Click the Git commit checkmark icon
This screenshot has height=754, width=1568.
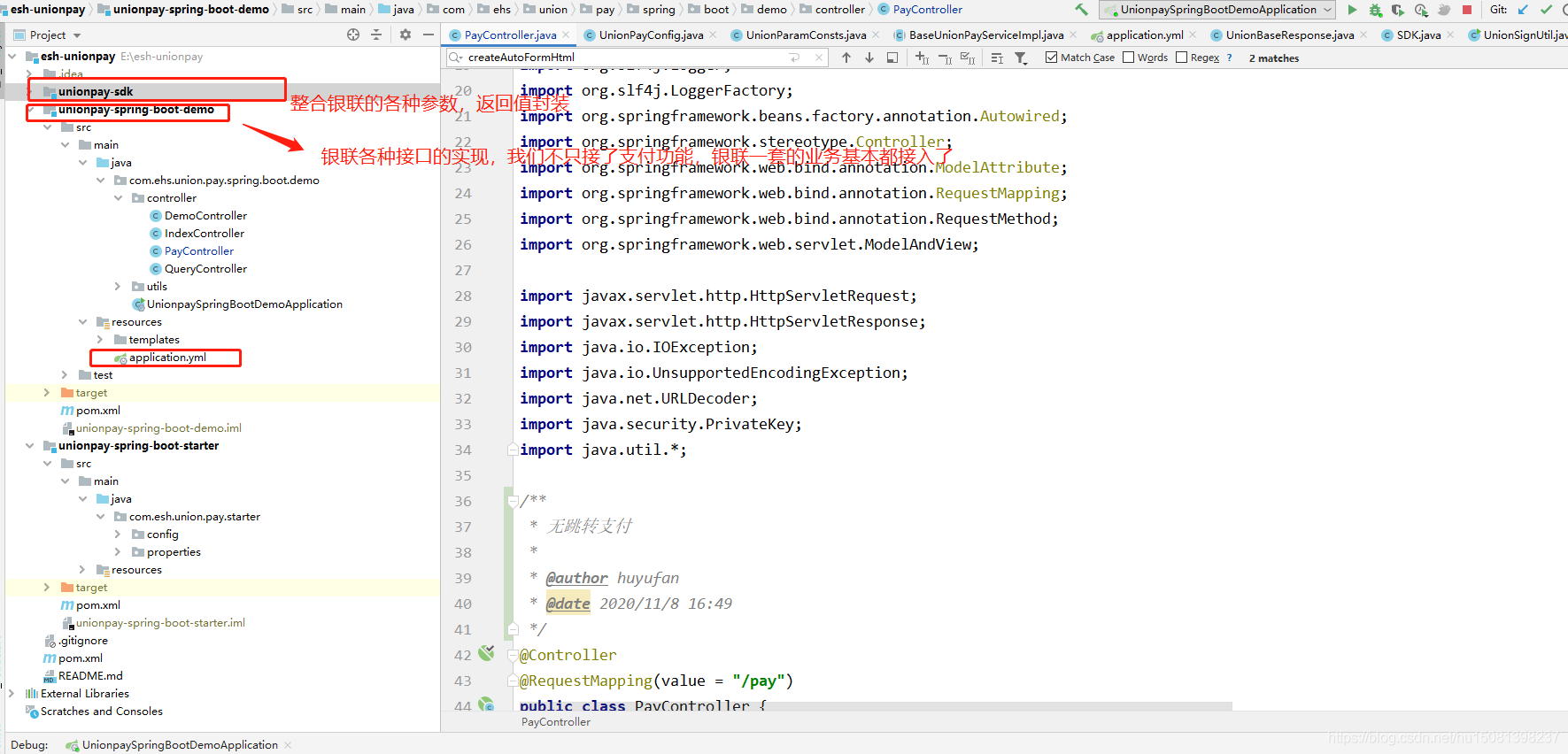1546,10
